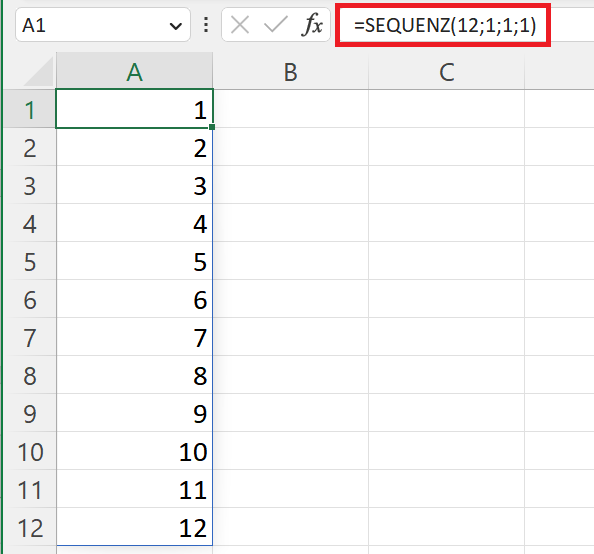Select column A header
The image size is (594, 554).
[x=134, y=71]
